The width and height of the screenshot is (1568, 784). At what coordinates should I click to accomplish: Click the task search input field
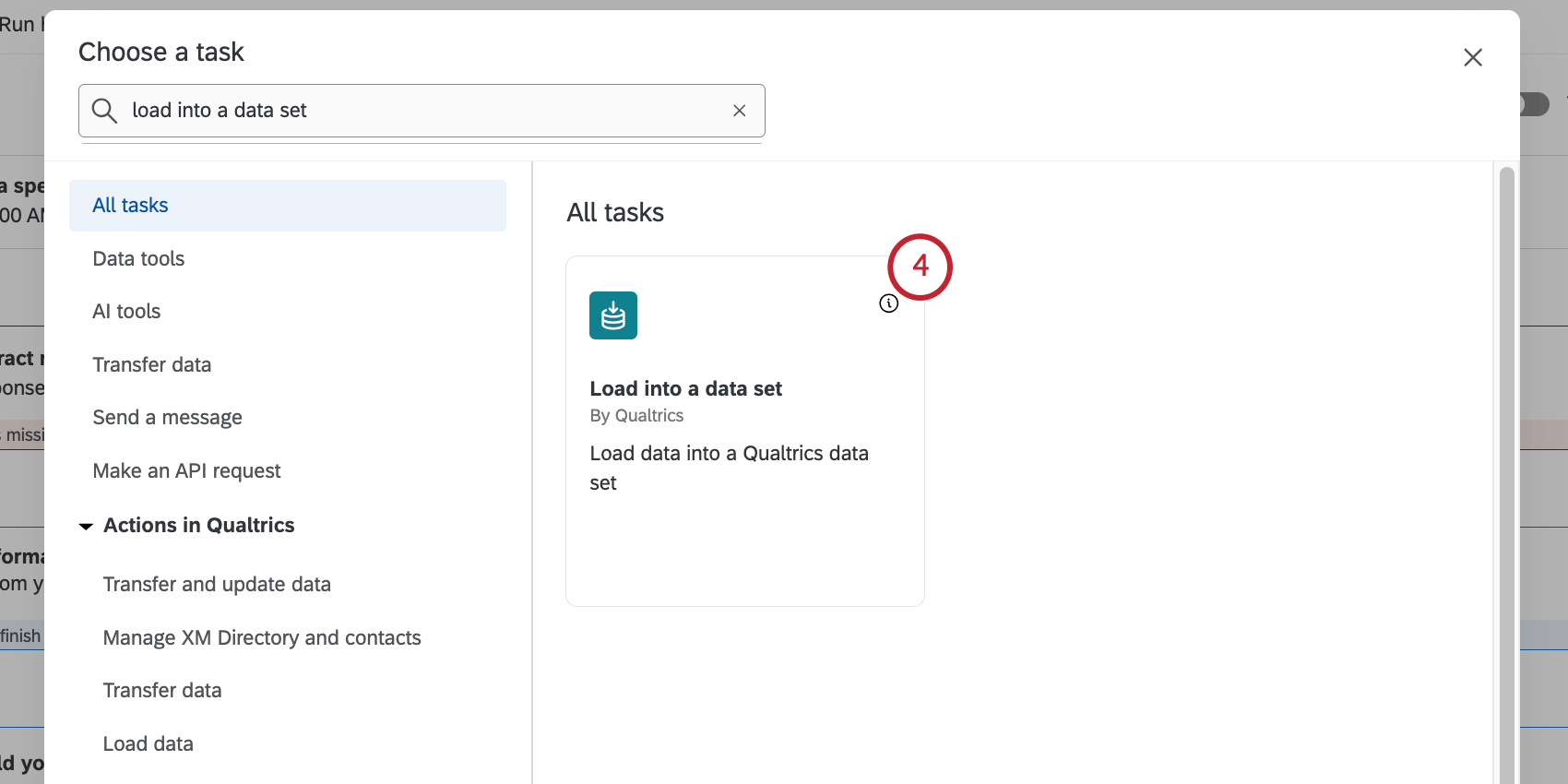click(424, 111)
